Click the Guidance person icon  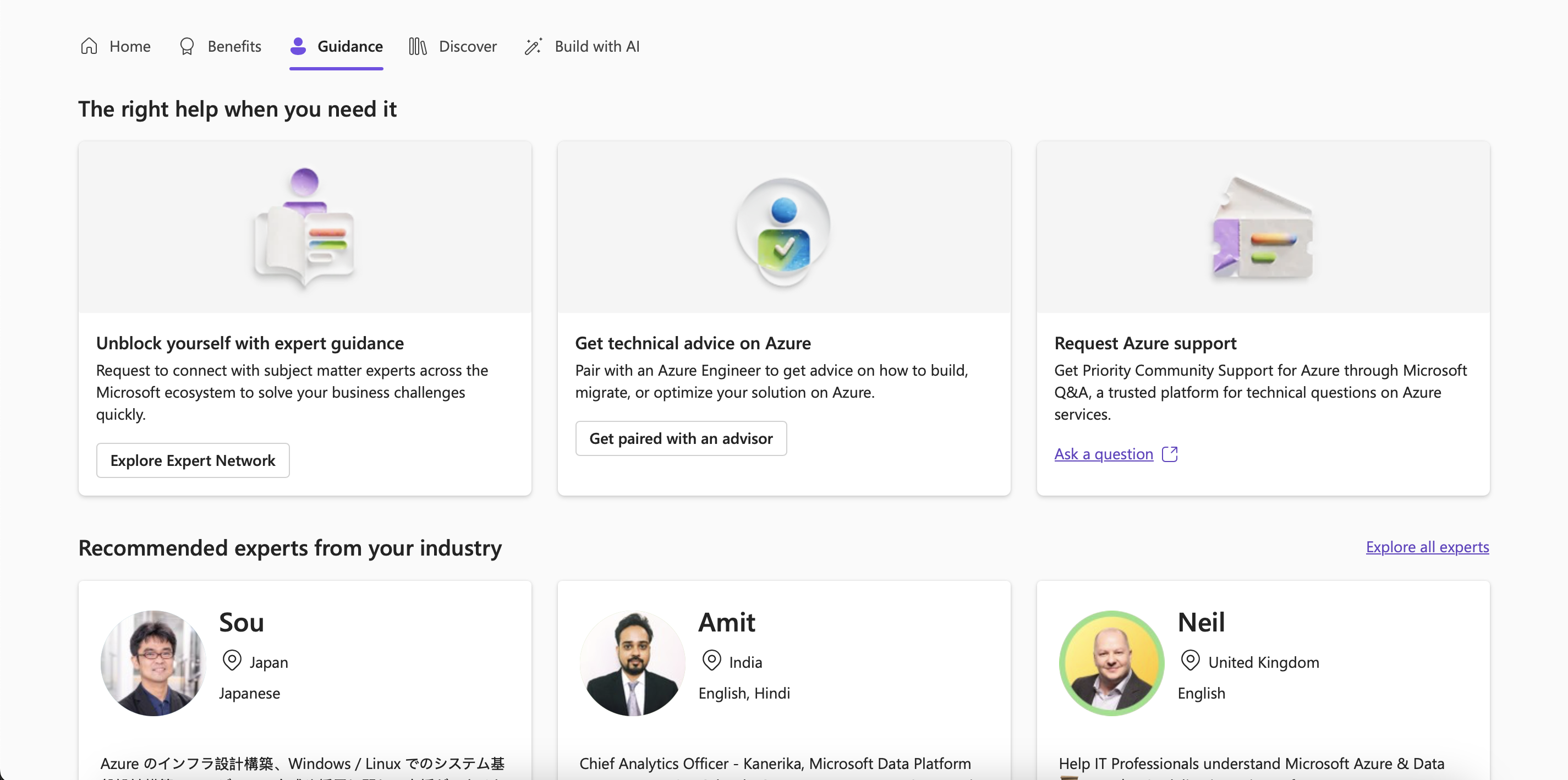(298, 46)
